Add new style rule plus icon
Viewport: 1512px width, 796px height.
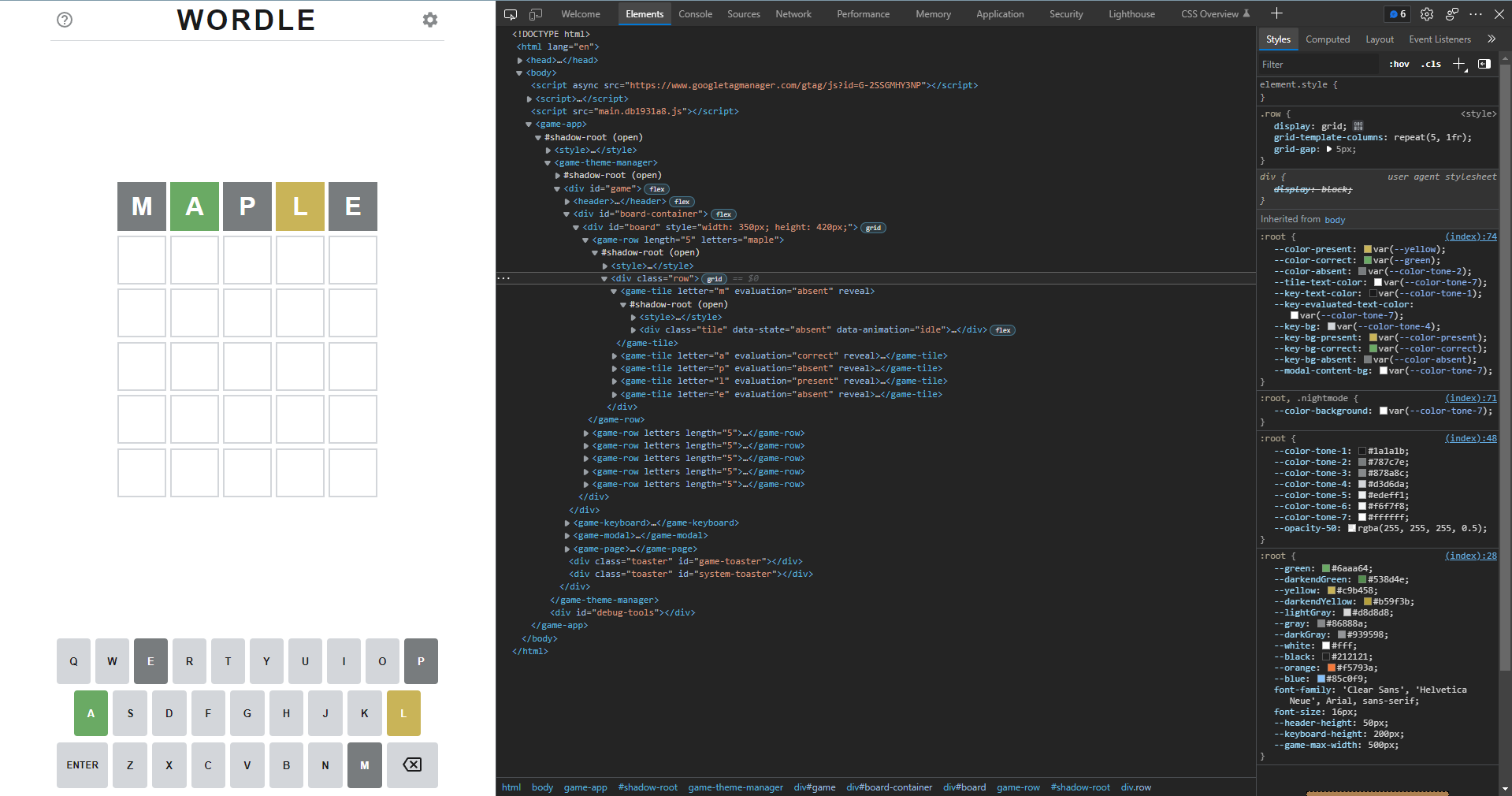click(1459, 65)
